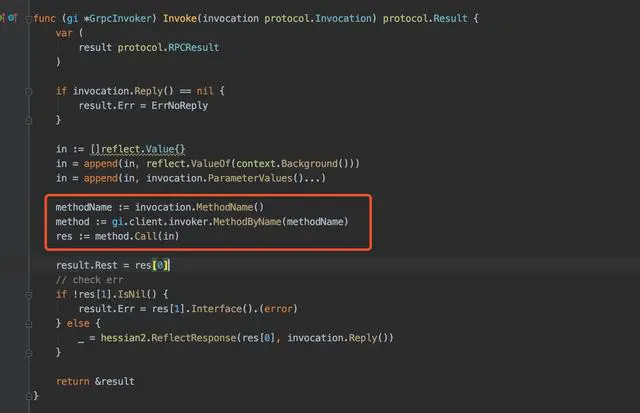Click the ReflectResponse function call
This screenshot has width=640, height=413.
[x=194, y=338]
